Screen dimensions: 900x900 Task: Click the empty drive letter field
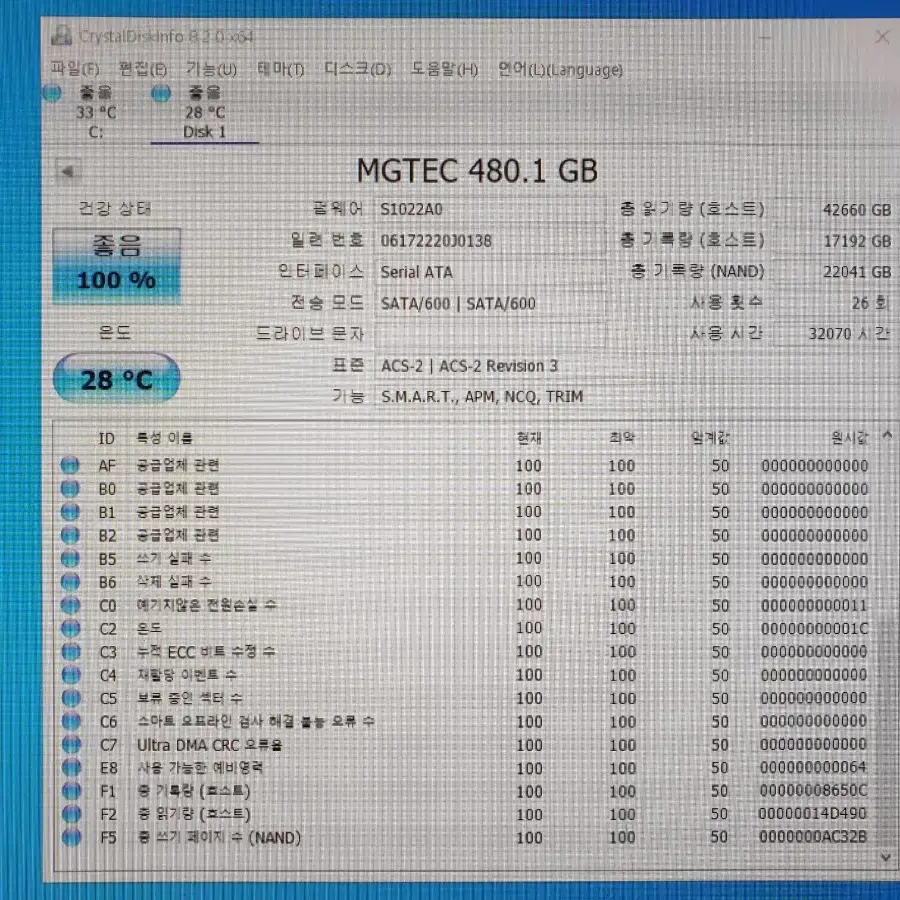pyautogui.click(x=490, y=334)
